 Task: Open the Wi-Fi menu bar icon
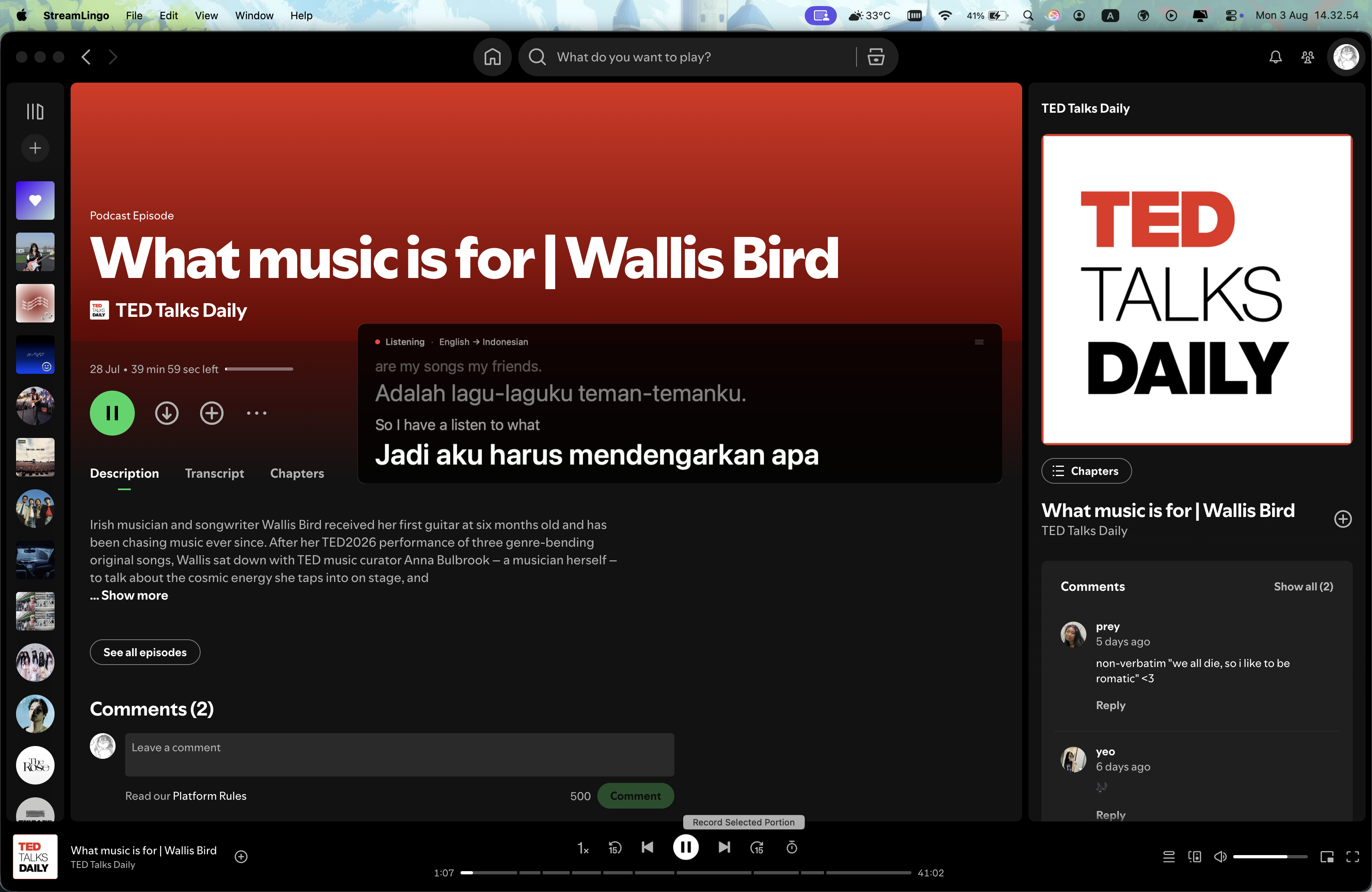(945, 16)
